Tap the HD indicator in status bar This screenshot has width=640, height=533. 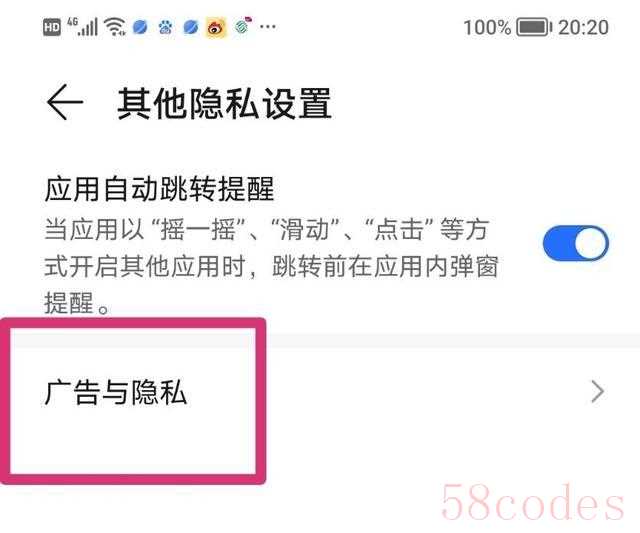click(x=52, y=27)
